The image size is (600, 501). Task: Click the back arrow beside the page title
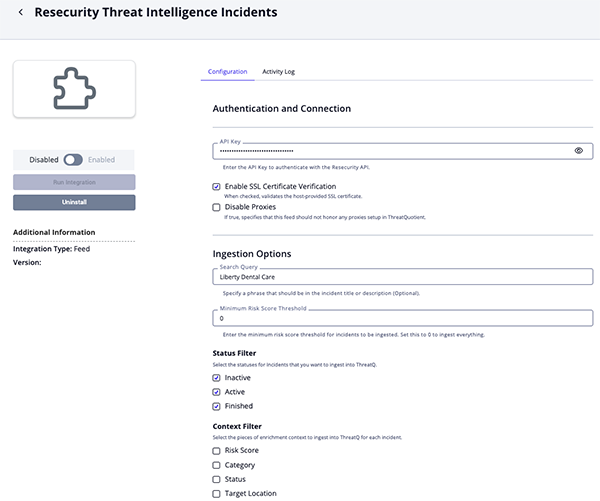click(21, 13)
